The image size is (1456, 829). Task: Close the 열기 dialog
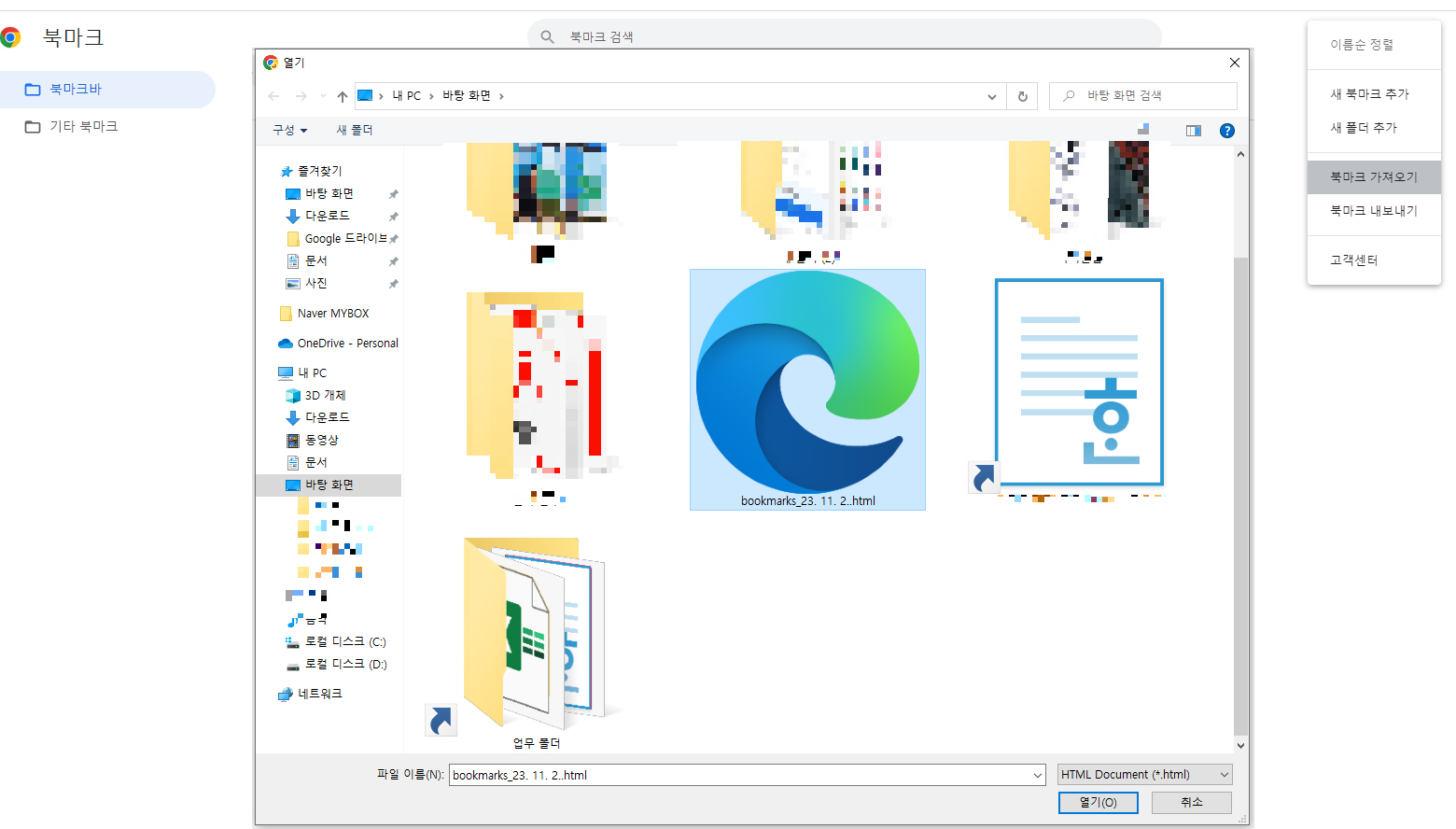1234,63
